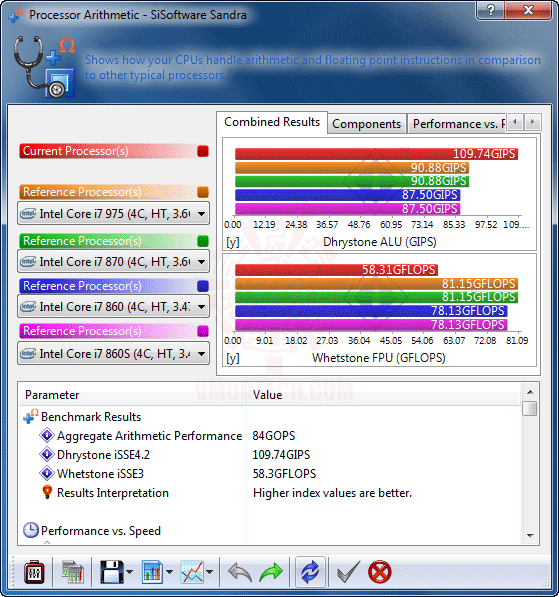
Task: Click the results list scrollbar thumb
Action: (x=530, y=409)
